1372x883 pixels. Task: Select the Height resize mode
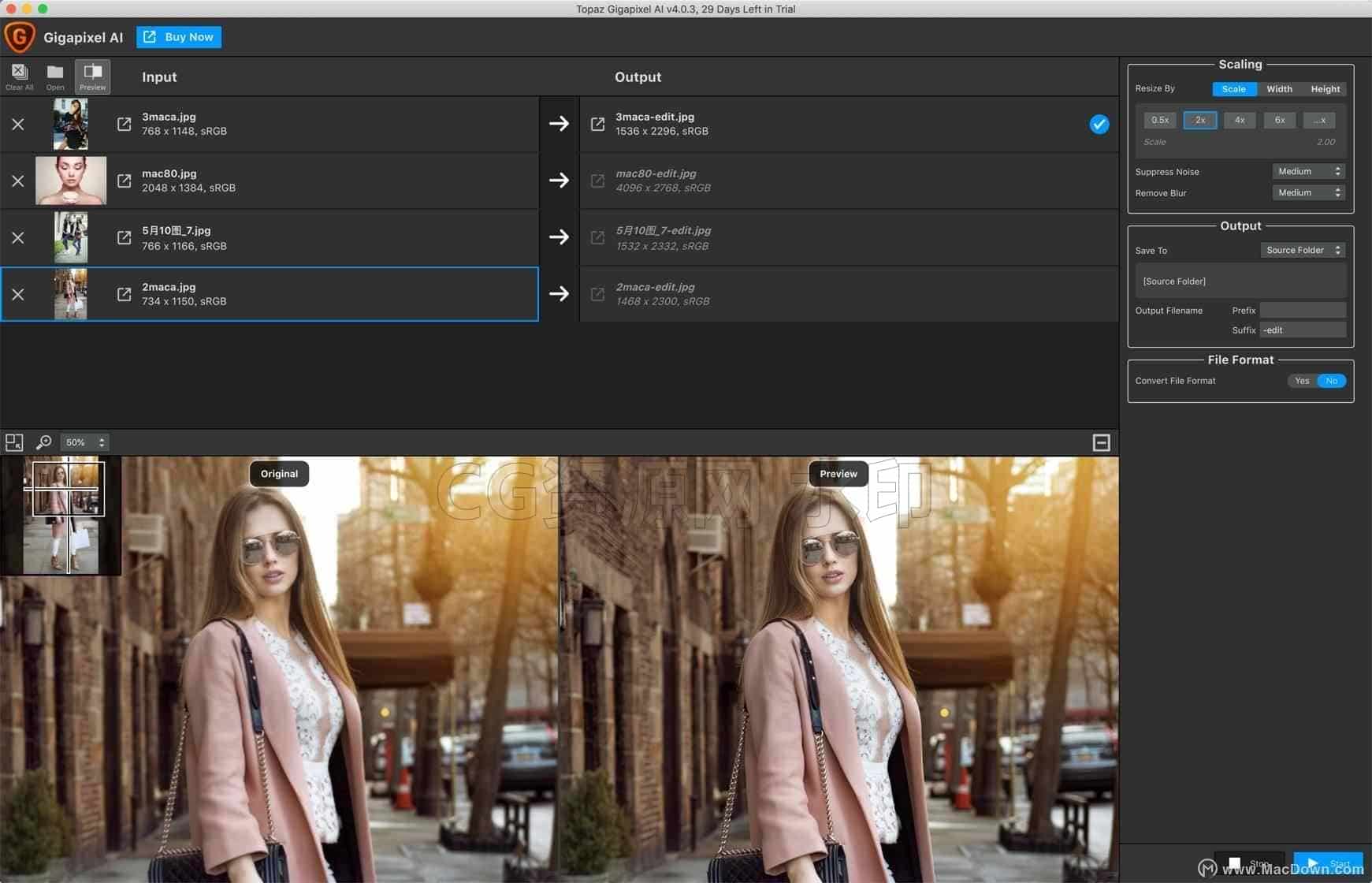(1325, 89)
